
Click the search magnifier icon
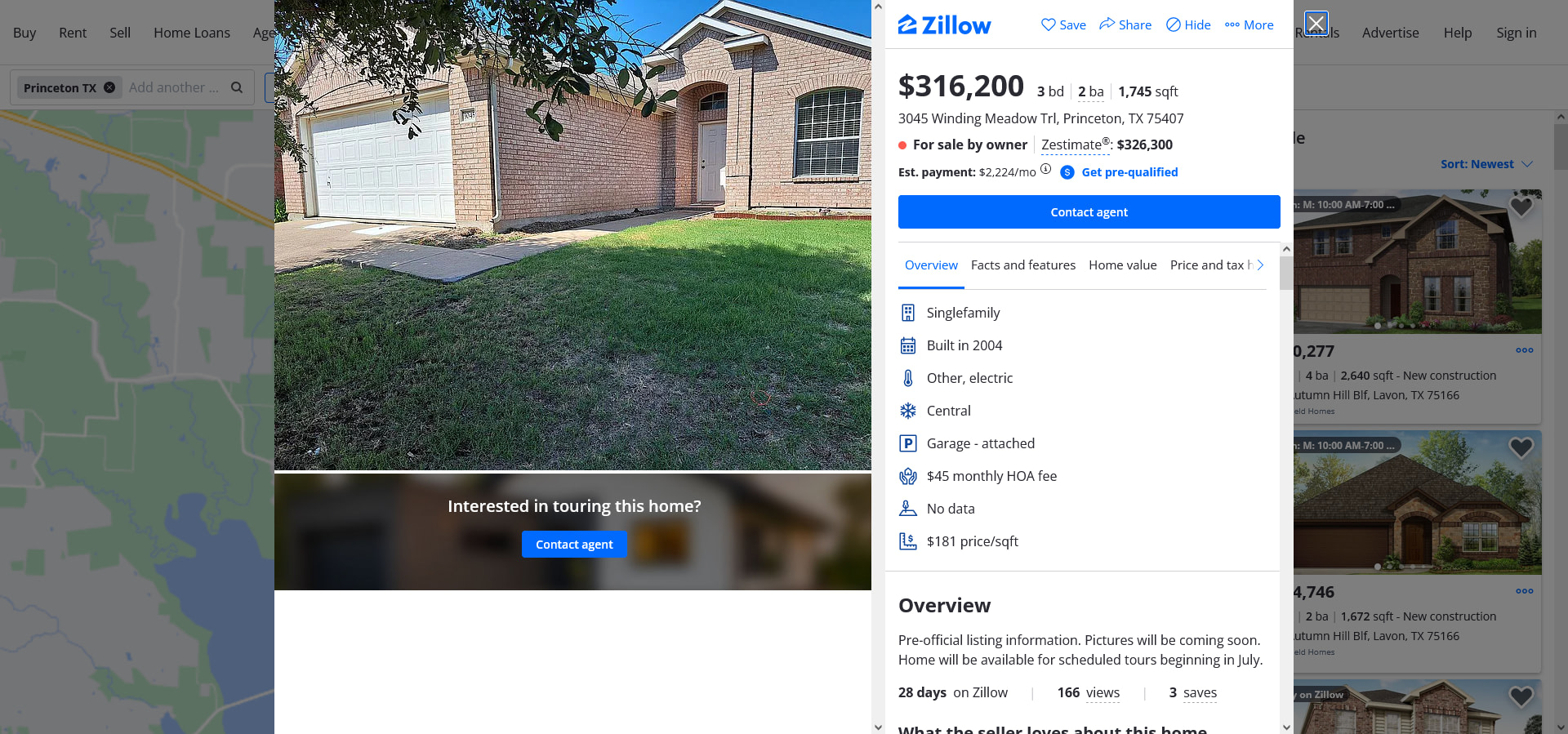click(237, 87)
